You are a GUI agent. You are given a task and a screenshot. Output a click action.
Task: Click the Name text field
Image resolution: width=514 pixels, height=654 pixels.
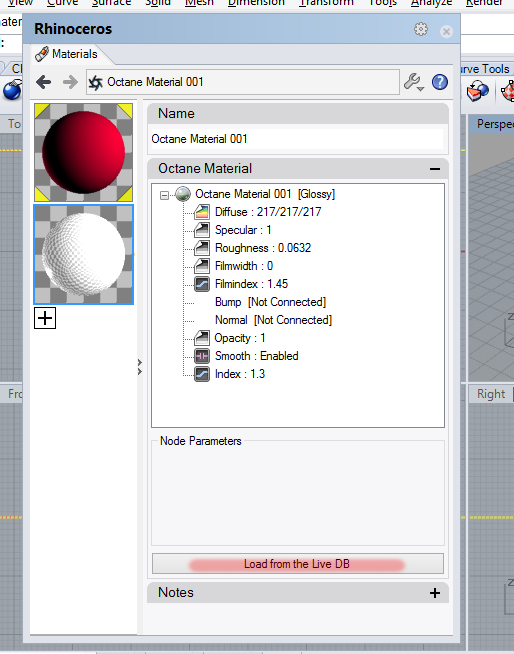pos(297,139)
